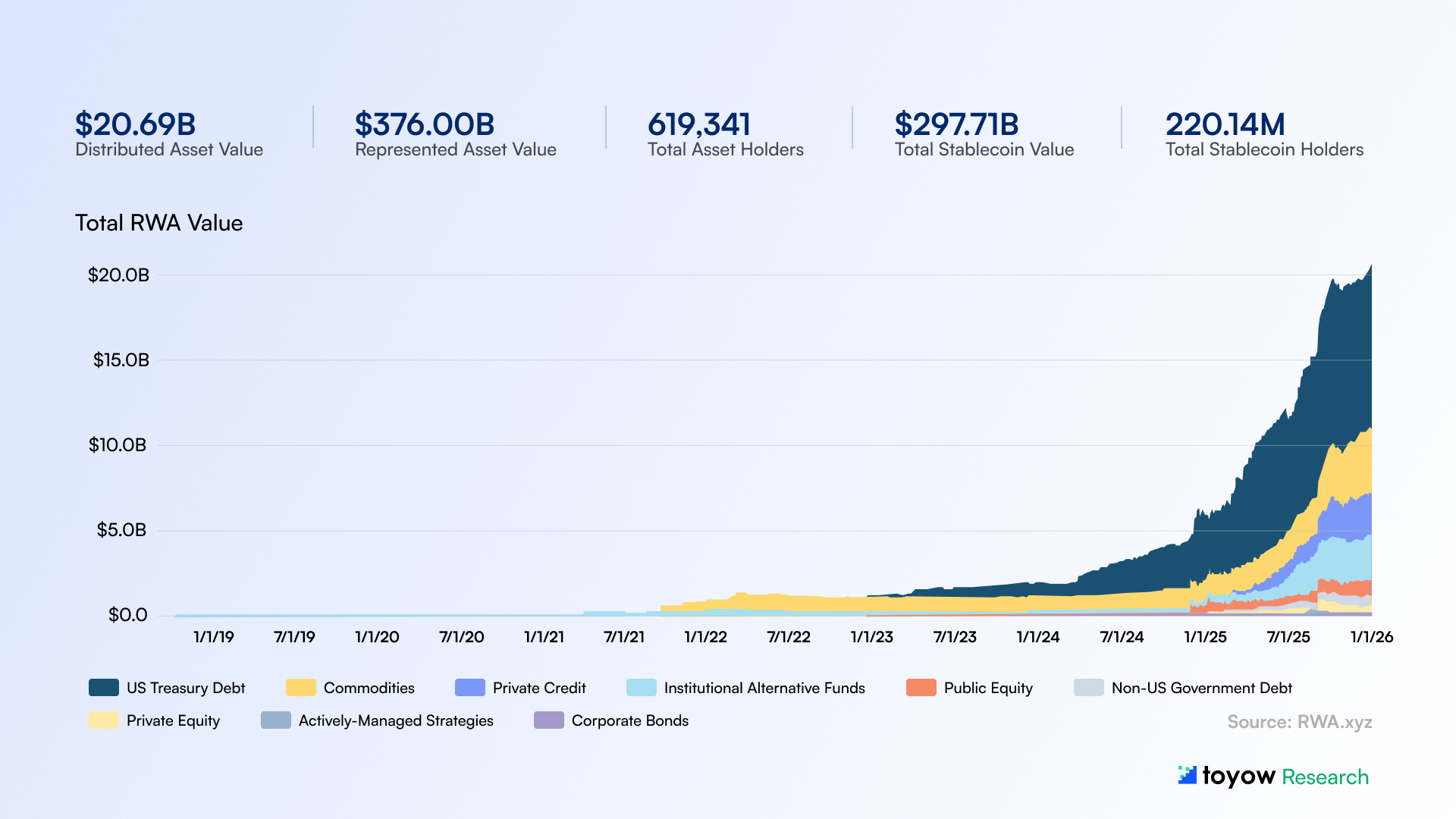The width and height of the screenshot is (1456, 819).
Task: Click the $376.00B Represented Asset Value figure
Action: click(x=424, y=124)
